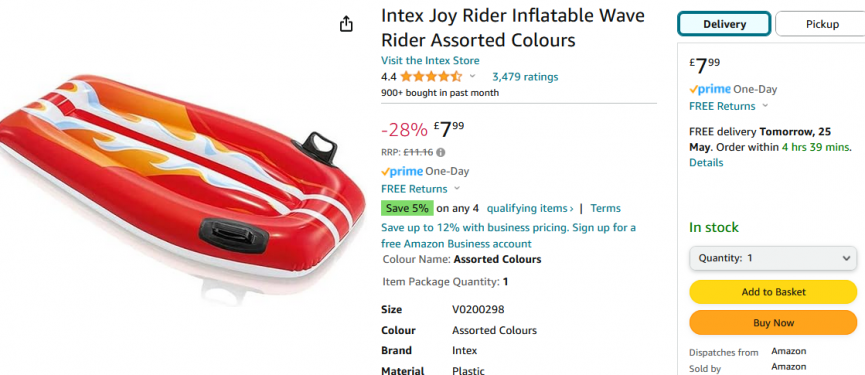Visit the Intex Store link
The height and width of the screenshot is (375, 865).
[x=430, y=61]
